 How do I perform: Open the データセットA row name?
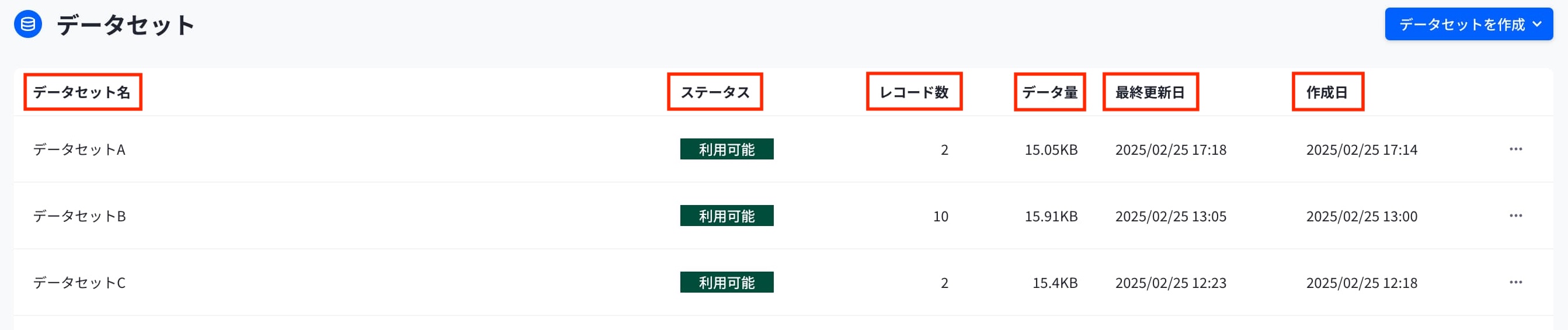[79, 149]
